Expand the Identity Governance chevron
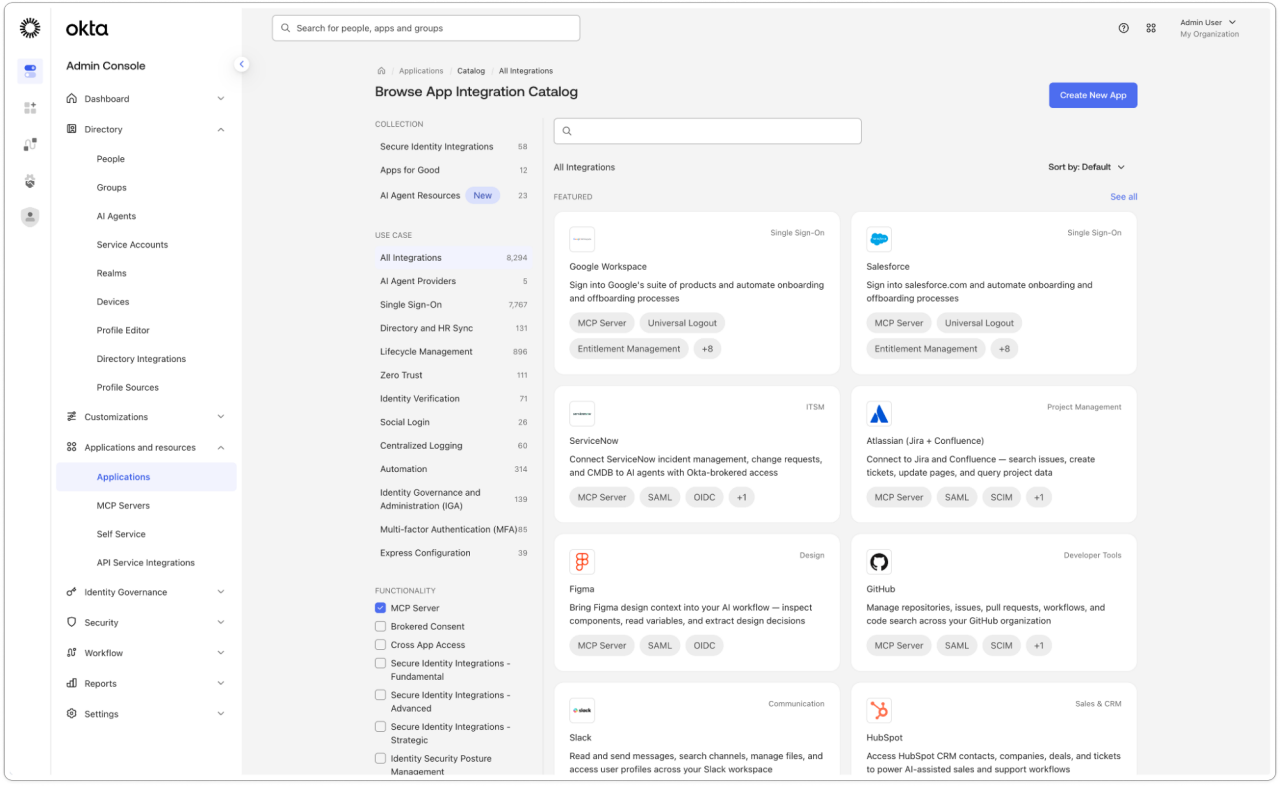This screenshot has width=1280, height=786. (221, 592)
